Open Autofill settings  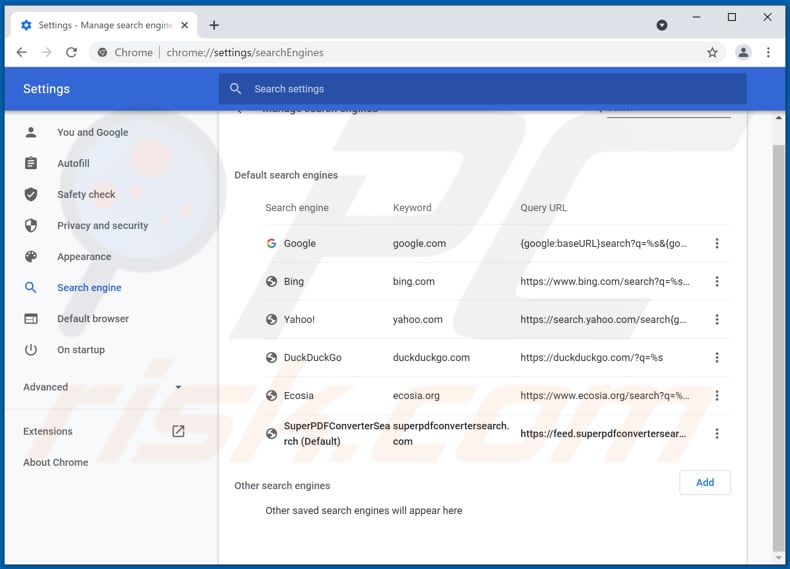74,163
